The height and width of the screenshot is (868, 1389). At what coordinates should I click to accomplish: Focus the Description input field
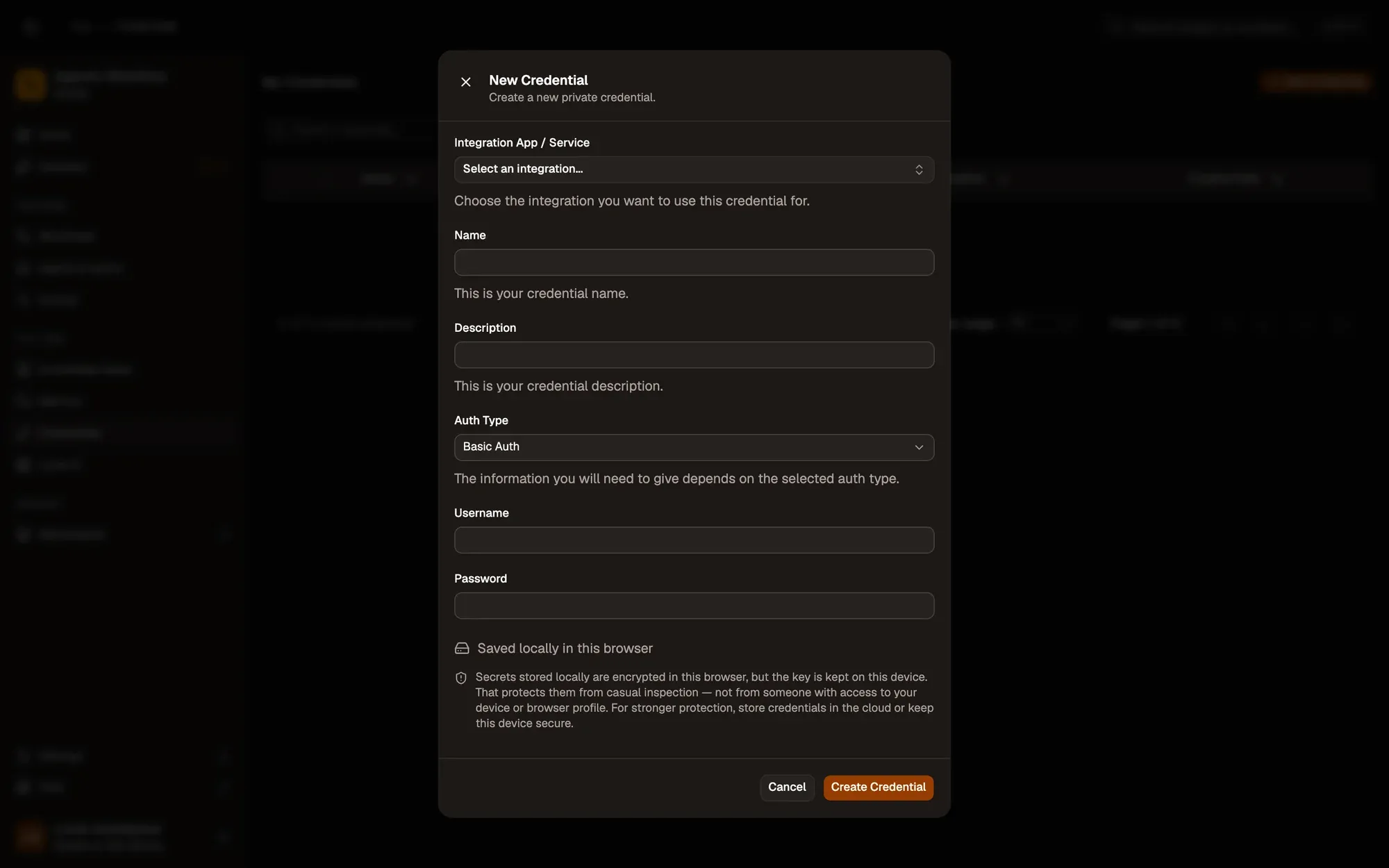pyautogui.click(x=694, y=355)
